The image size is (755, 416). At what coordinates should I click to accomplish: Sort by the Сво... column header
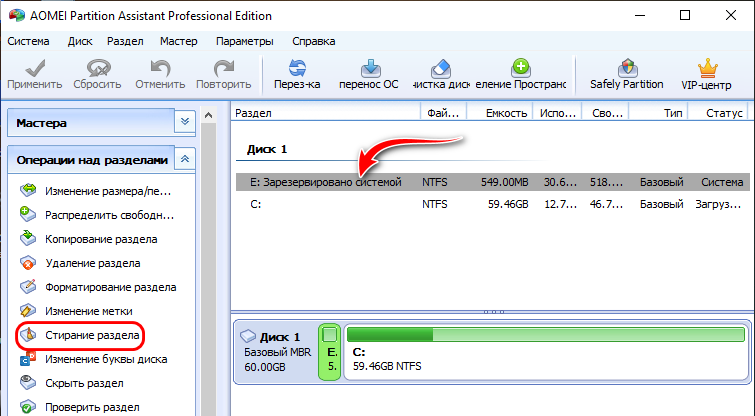pos(606,113)
